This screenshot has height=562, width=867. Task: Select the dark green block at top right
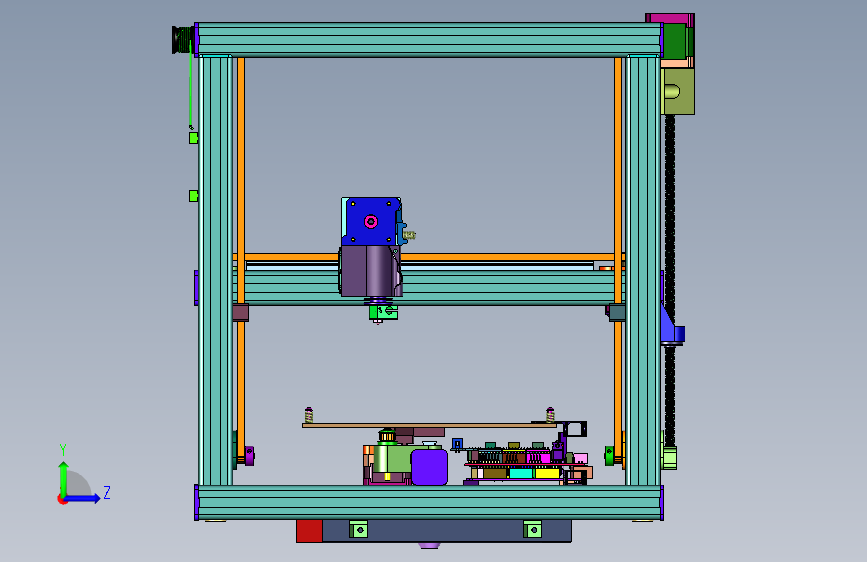(675, 41)
